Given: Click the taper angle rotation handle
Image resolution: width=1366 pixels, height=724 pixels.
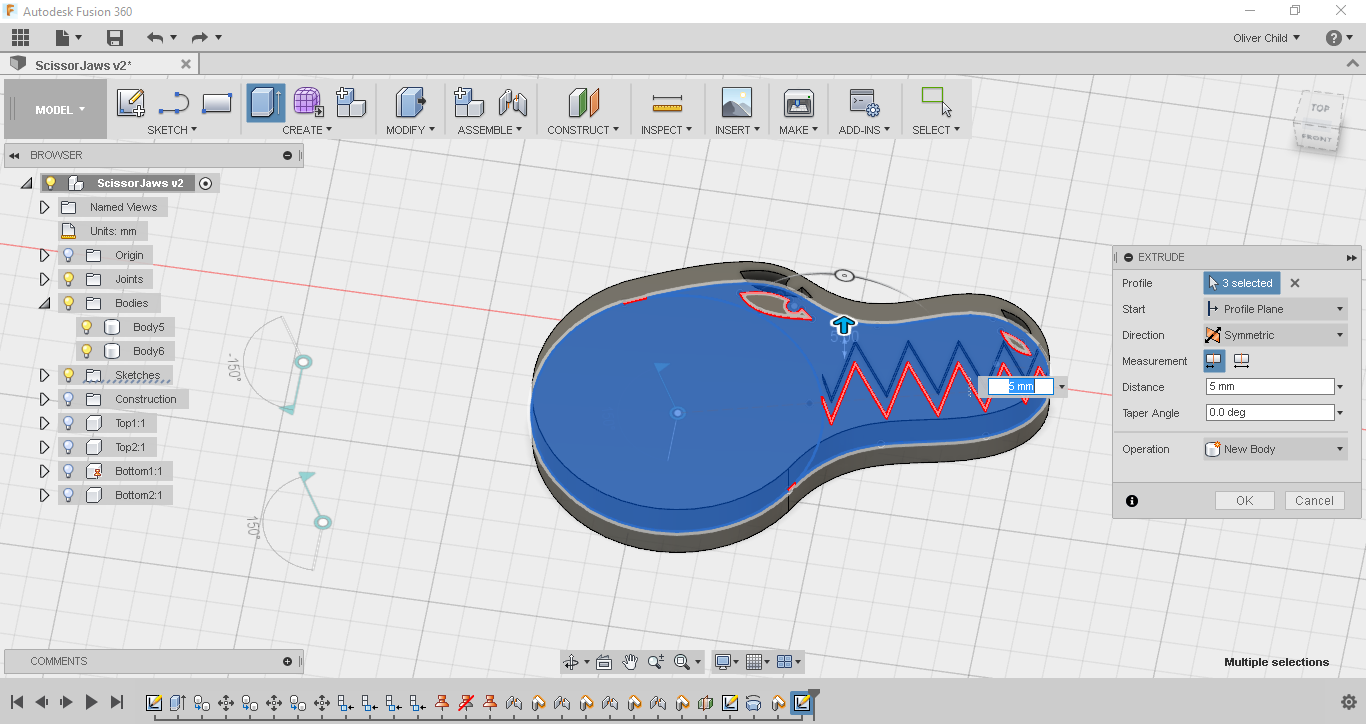Looking at the screenshot, I should click(843, 275).
